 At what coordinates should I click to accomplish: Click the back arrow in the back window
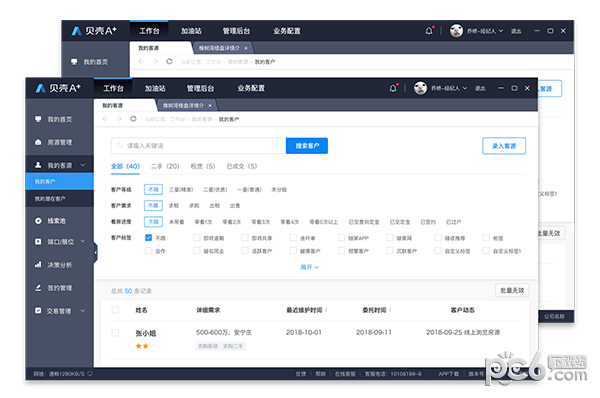coord(141,62)
